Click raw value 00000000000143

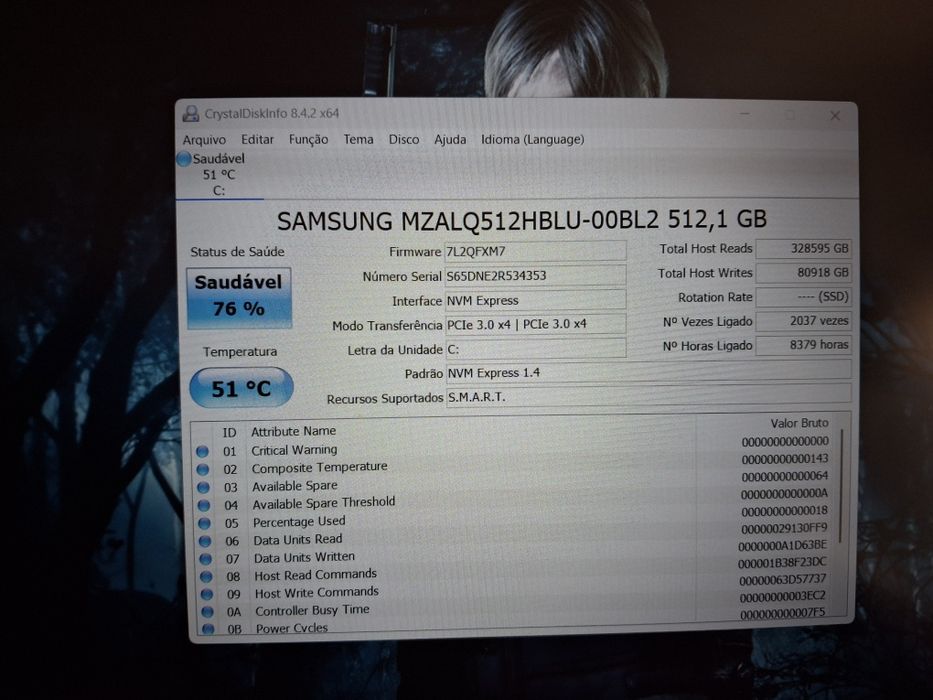785,459
